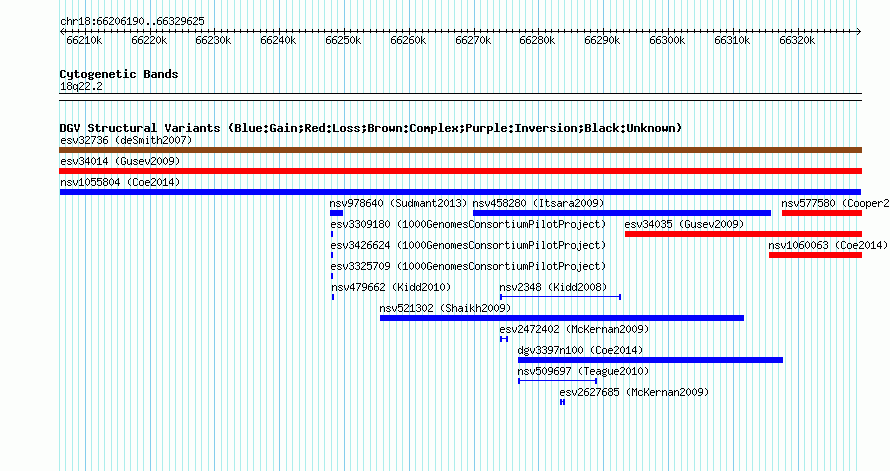Click the small nsv978640 blue bar
This screenshot has width=890, height=471.
click(337, 213)
